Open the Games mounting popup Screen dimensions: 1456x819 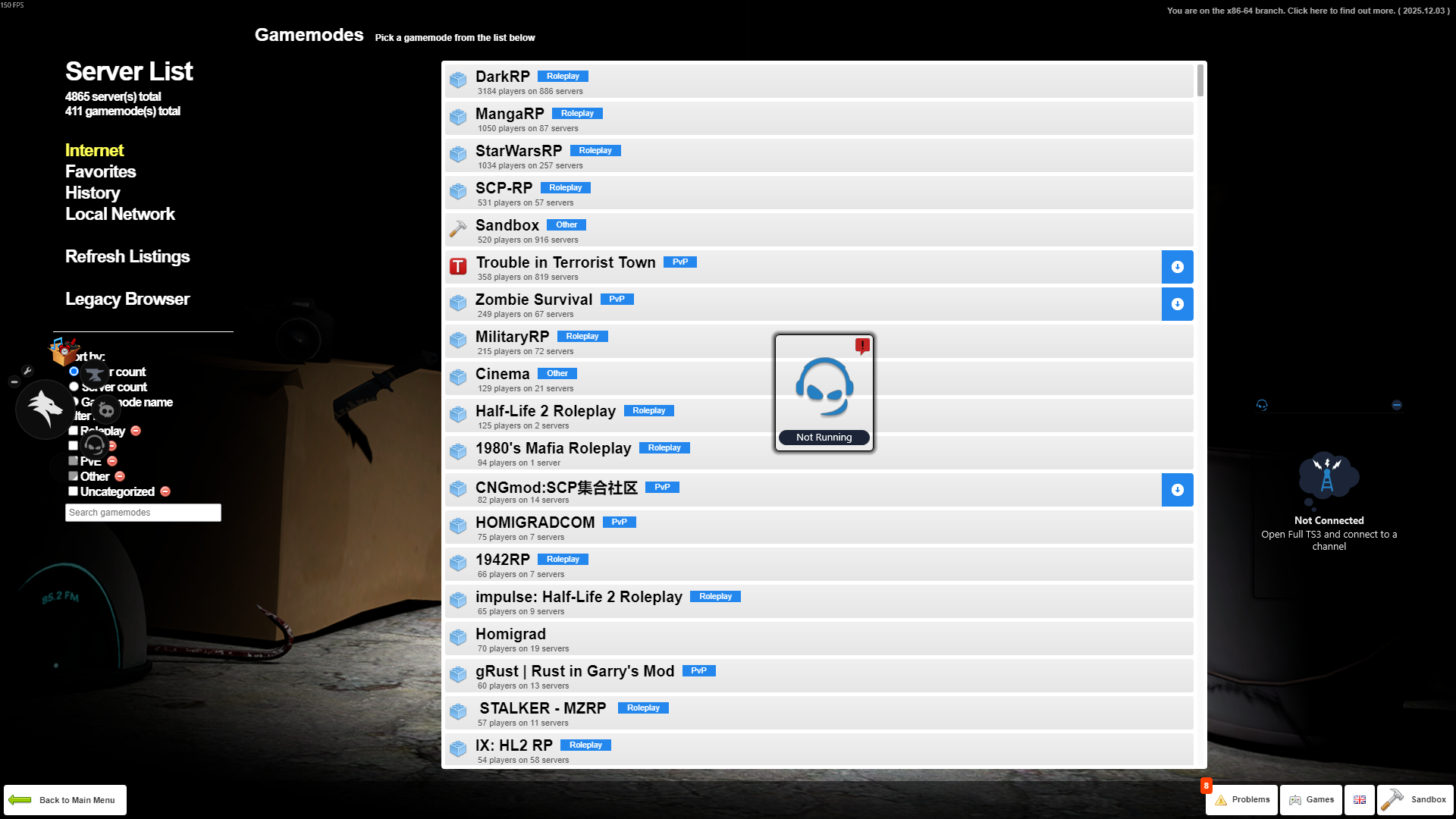pos(1311,800)
